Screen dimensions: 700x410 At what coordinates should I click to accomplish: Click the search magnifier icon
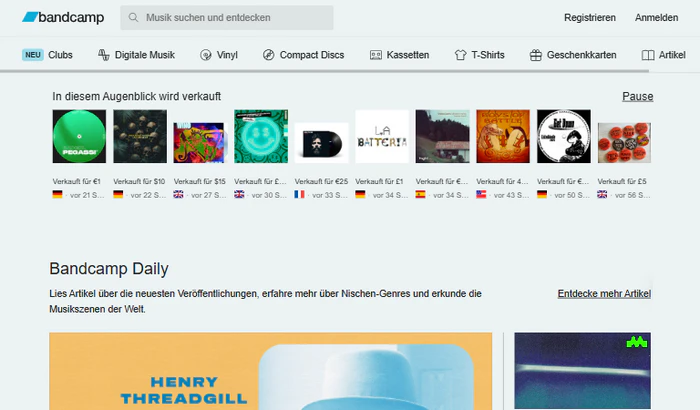click(x=134, y=18)
